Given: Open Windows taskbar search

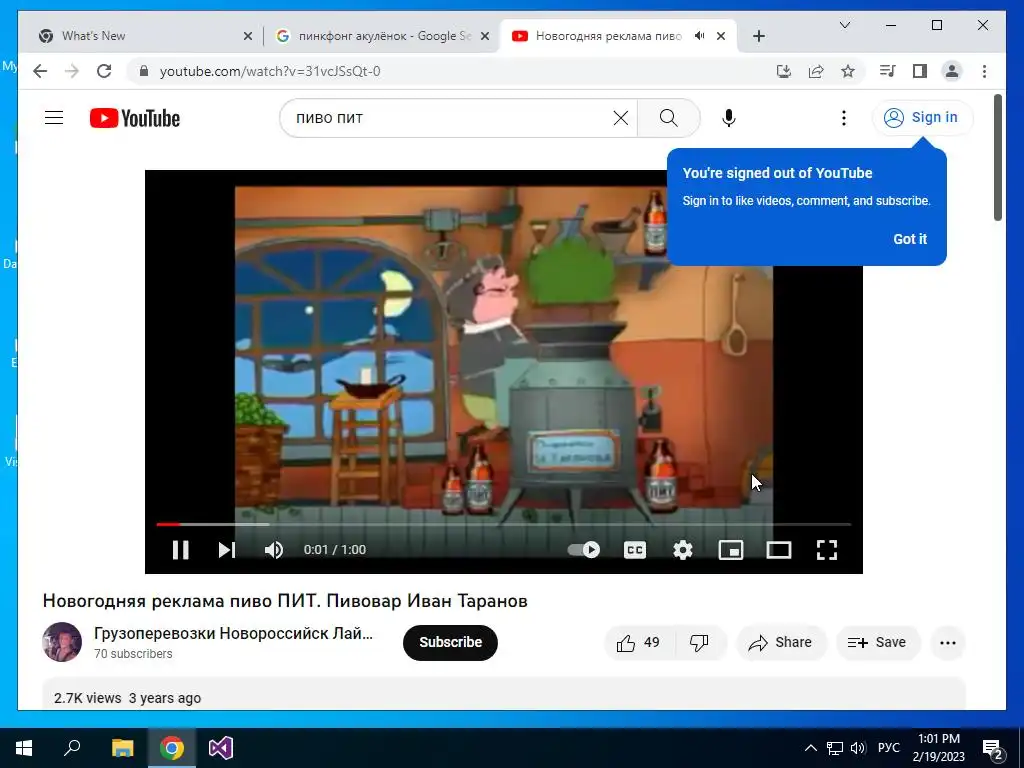Looking at the screenshot, I should click(x=72, y=748).
